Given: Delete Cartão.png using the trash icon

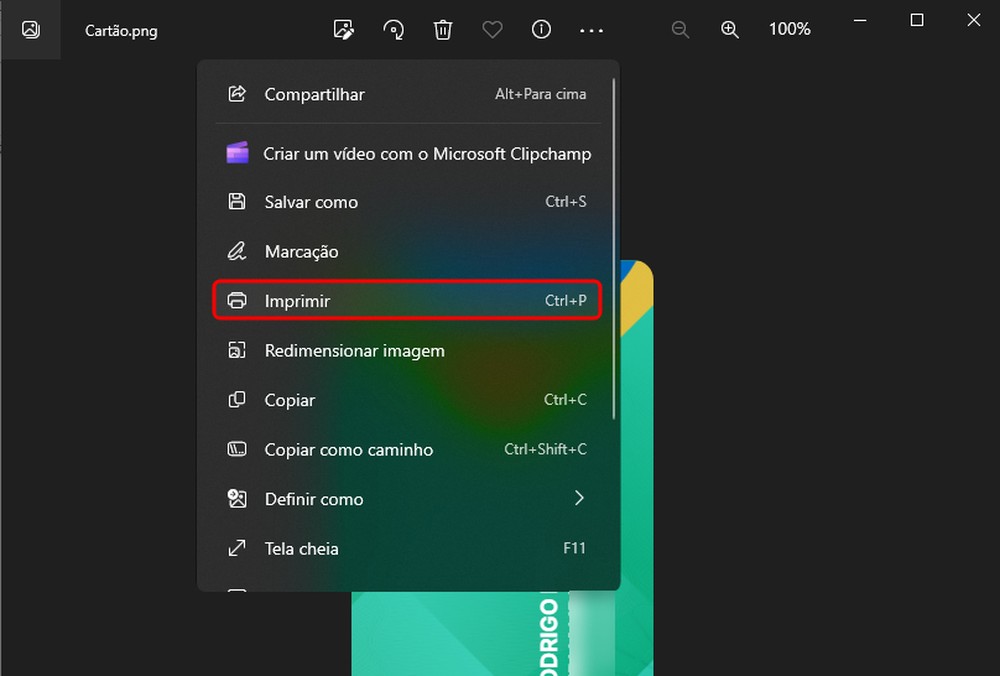Looking at the screenshot, I should [443, 29].
